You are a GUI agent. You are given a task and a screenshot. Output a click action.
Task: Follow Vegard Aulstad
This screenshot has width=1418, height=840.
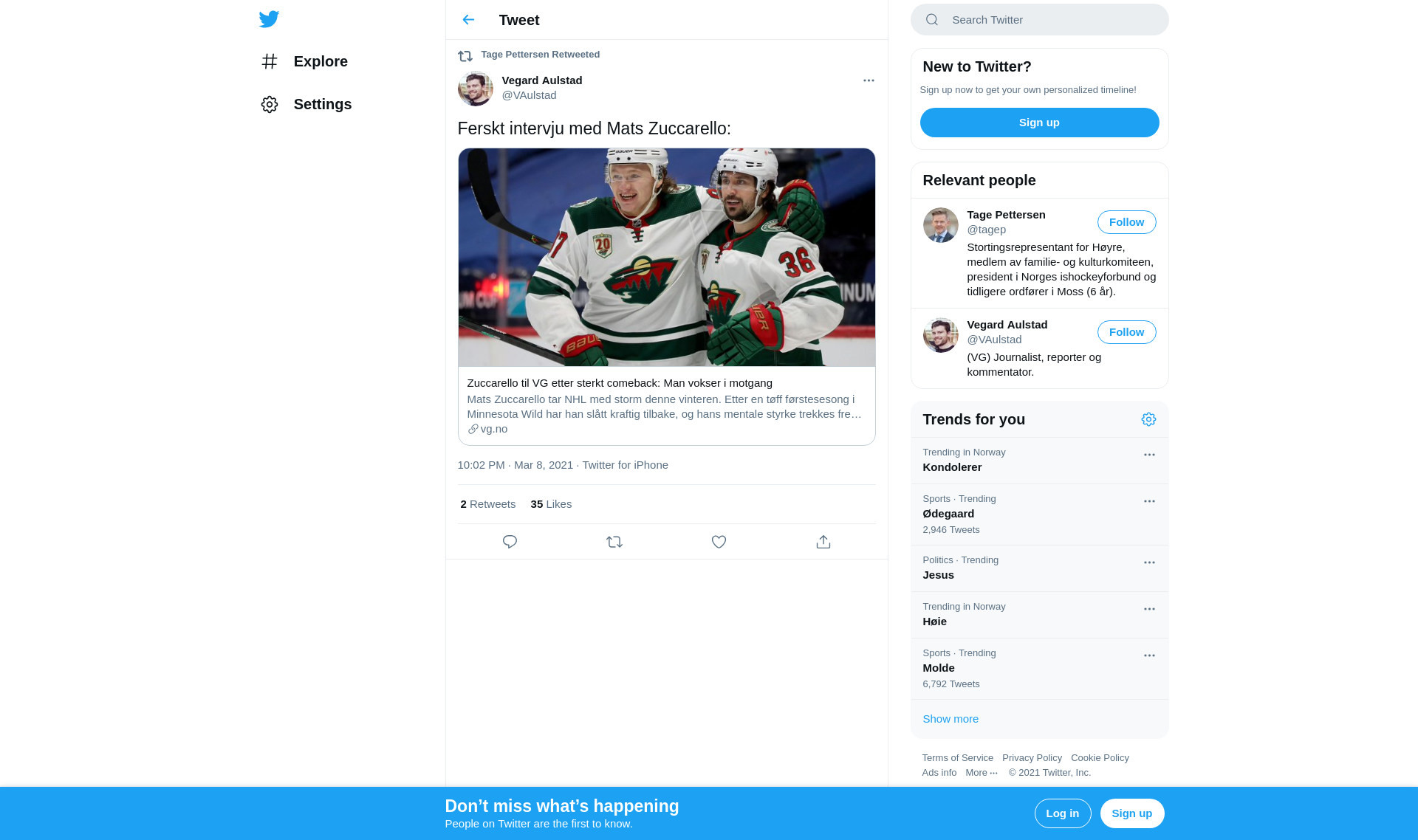(x=1127, y=332)
